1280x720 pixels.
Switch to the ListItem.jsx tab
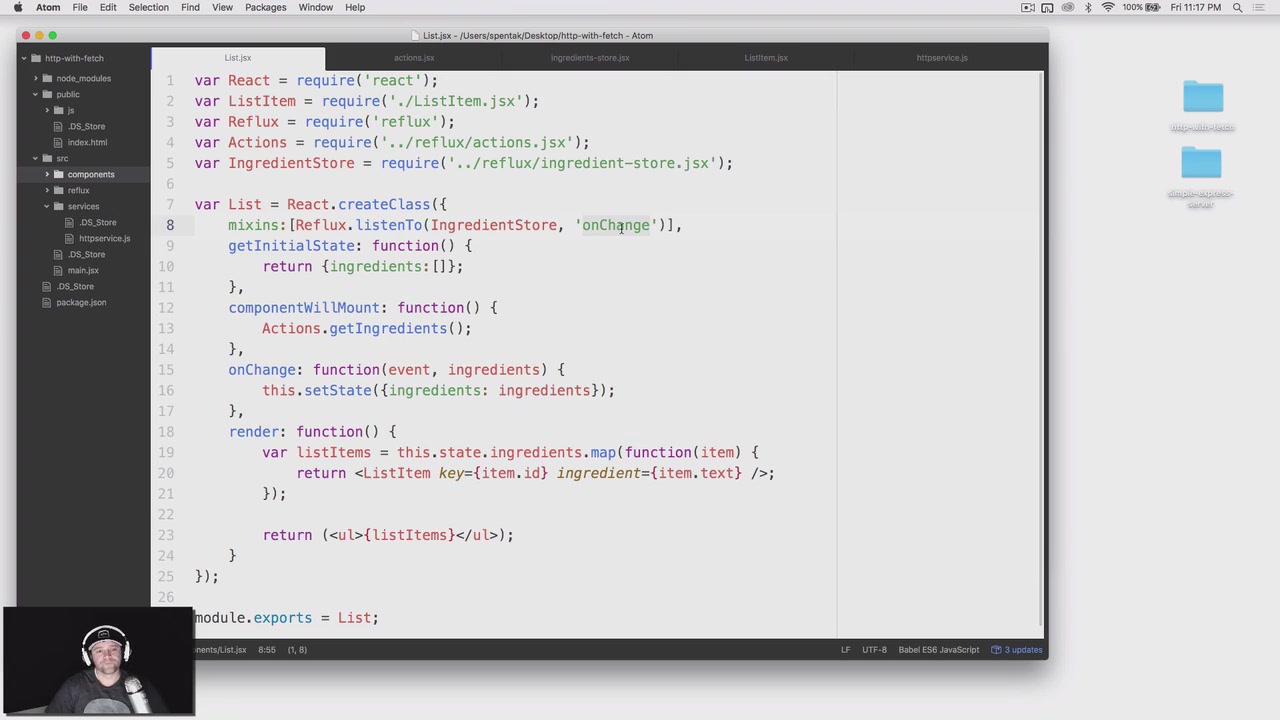pyautogui.click(x=766, y=58)
